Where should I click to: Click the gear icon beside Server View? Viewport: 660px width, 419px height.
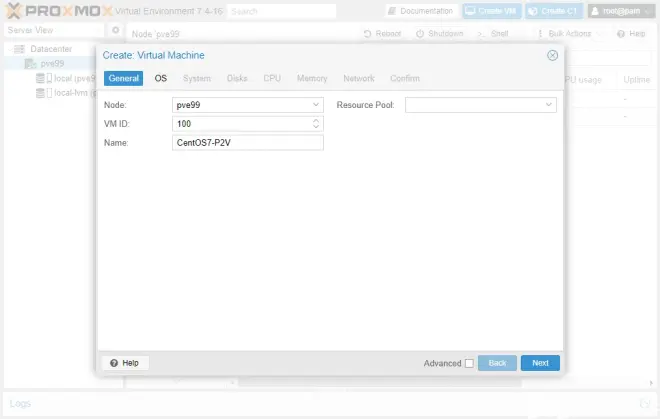click(x=116, y=30)
